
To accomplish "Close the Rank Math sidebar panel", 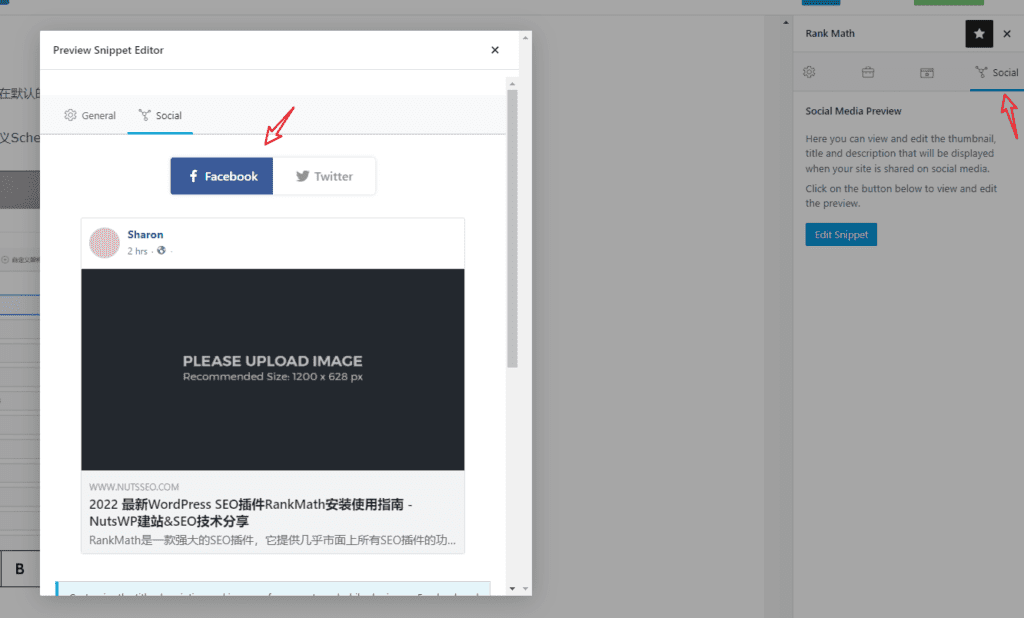I will click(1007, 34).
